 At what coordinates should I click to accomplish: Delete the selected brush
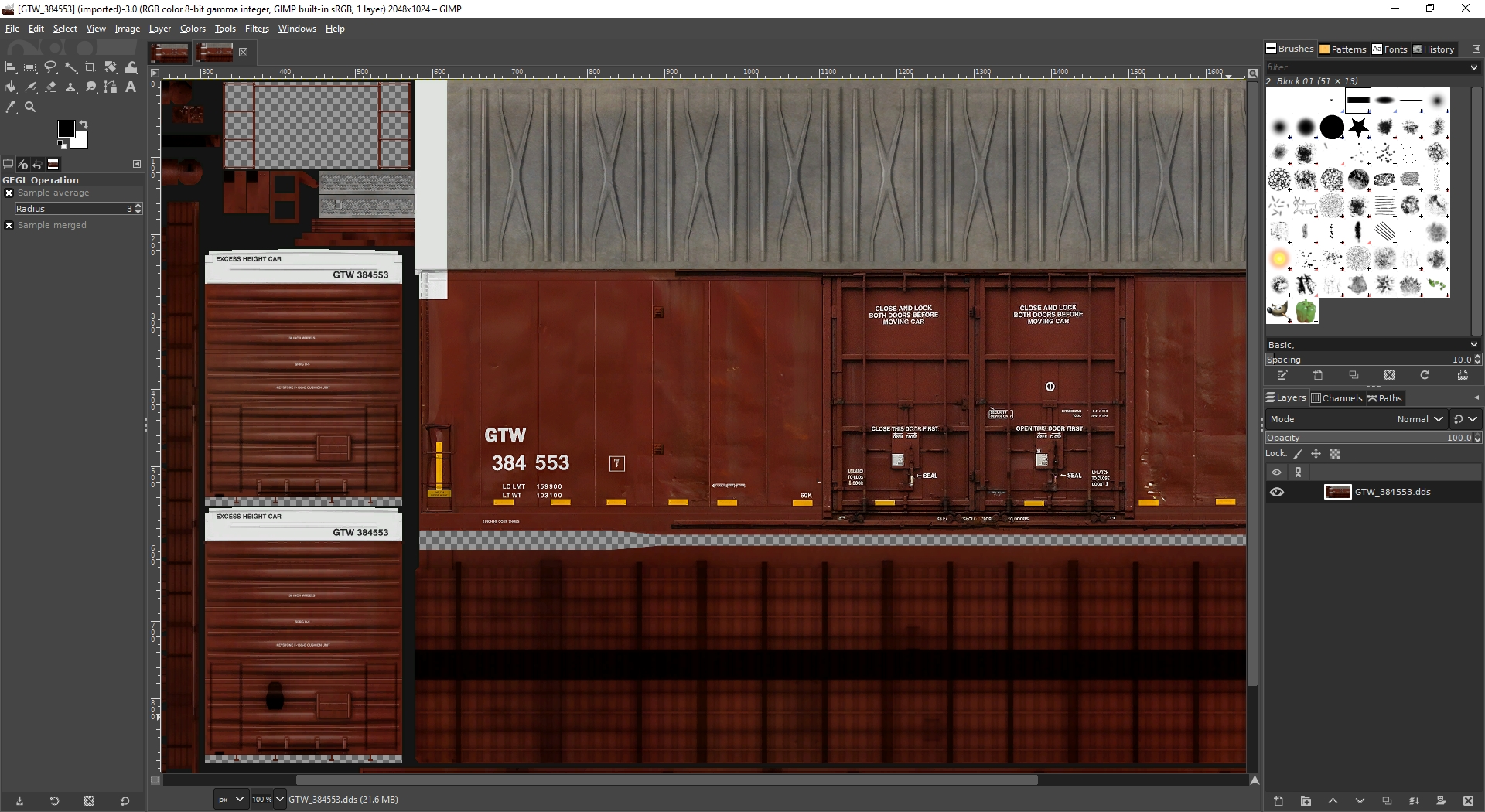[1389, 375]
